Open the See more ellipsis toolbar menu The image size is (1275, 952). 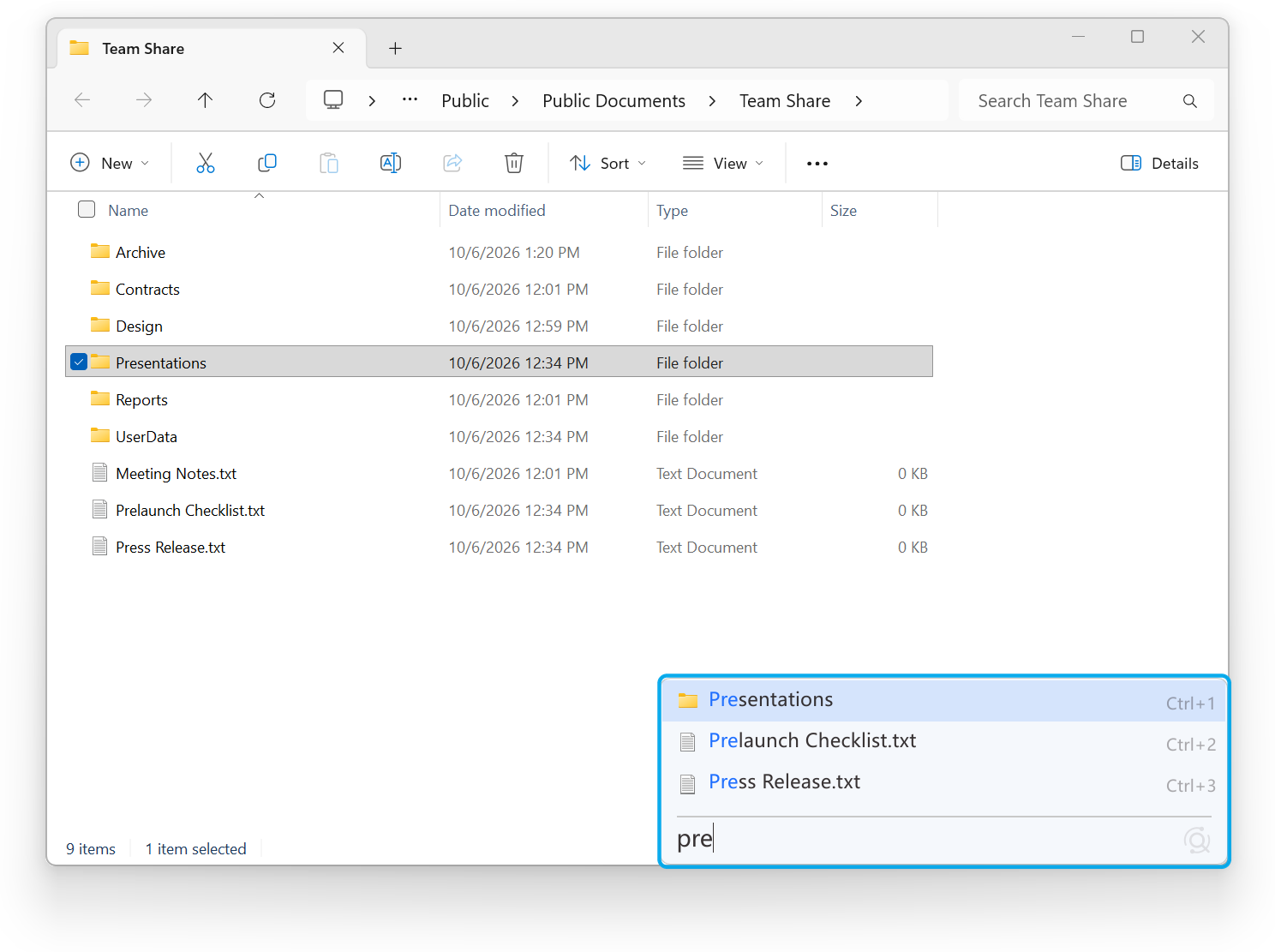point(817,164)
